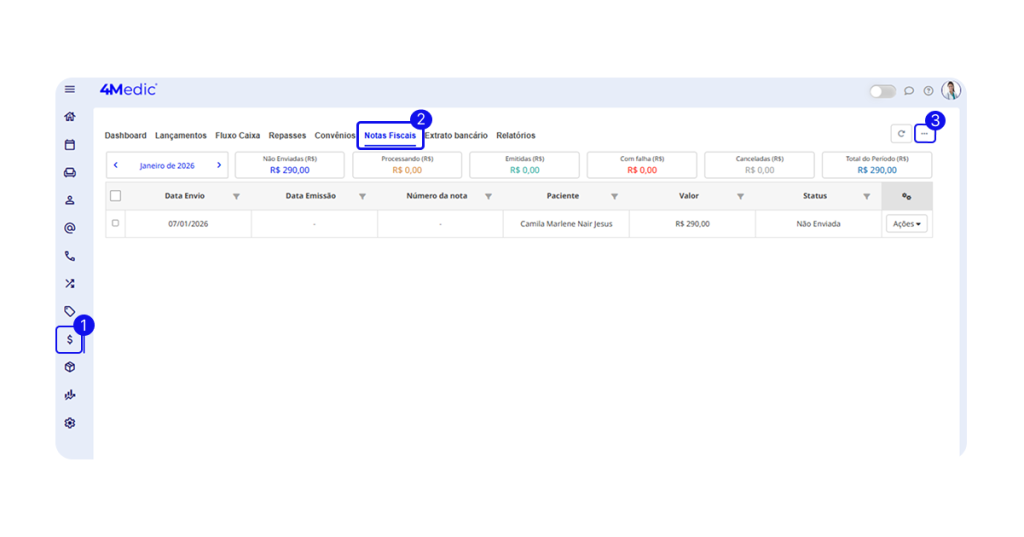
Task: Open the Lançamentos tab
Action: tap(181, 135)
